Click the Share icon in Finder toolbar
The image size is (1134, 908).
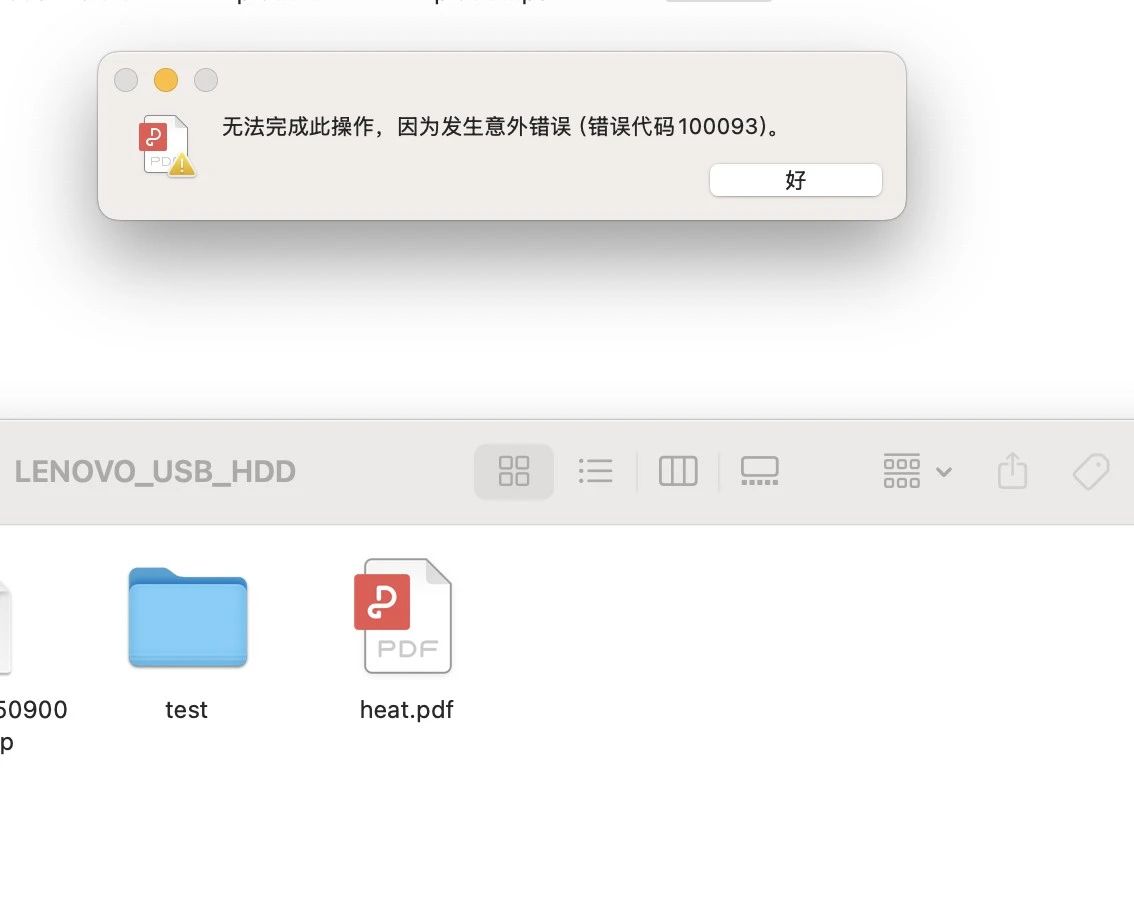1012,471
